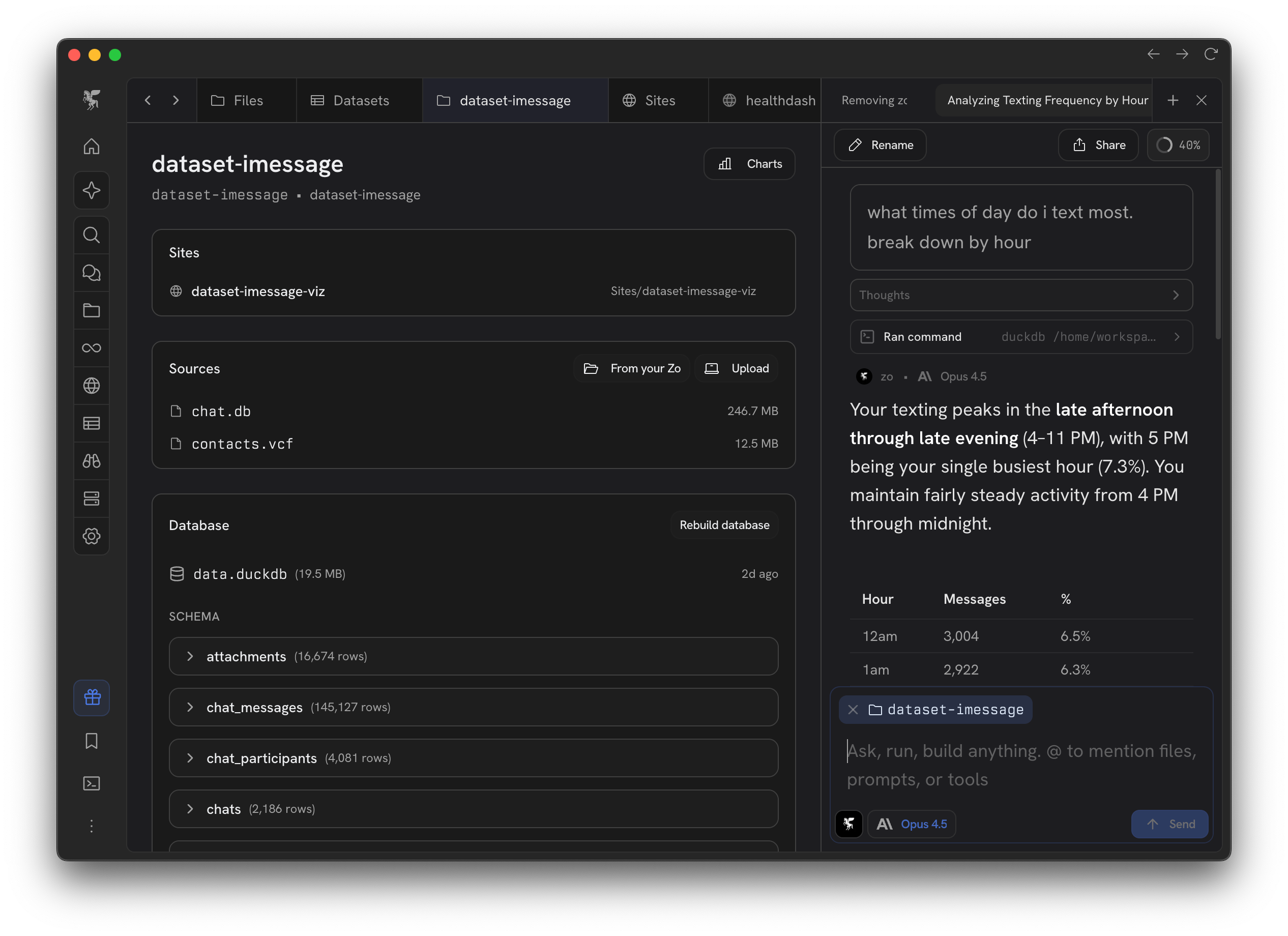This screenshot has height=936, width=1288.
Task: Open the terminal icon in sidebar
Action: (92, 783)
